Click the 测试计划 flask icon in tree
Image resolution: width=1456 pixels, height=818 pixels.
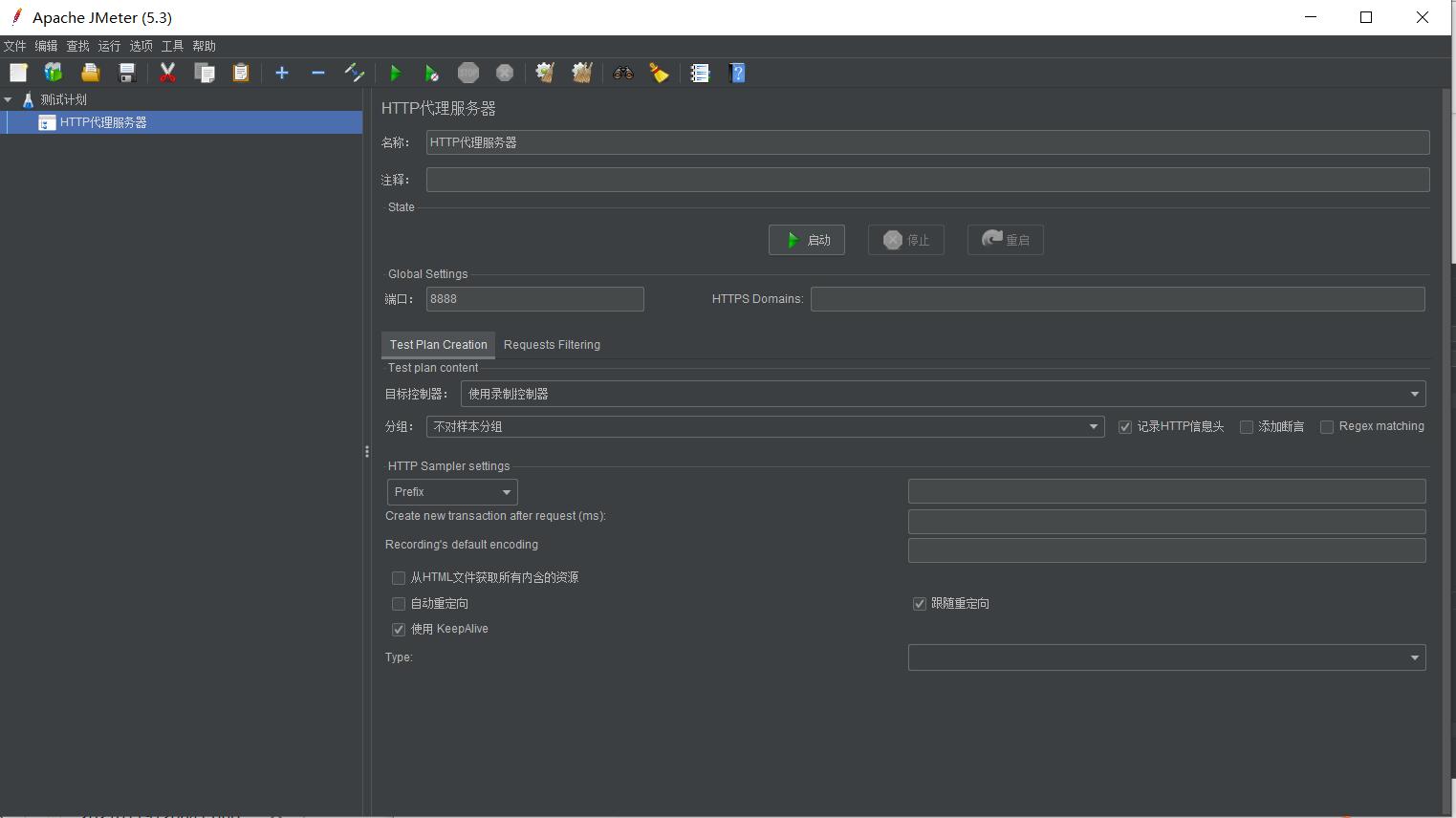[x=28, y=99]
